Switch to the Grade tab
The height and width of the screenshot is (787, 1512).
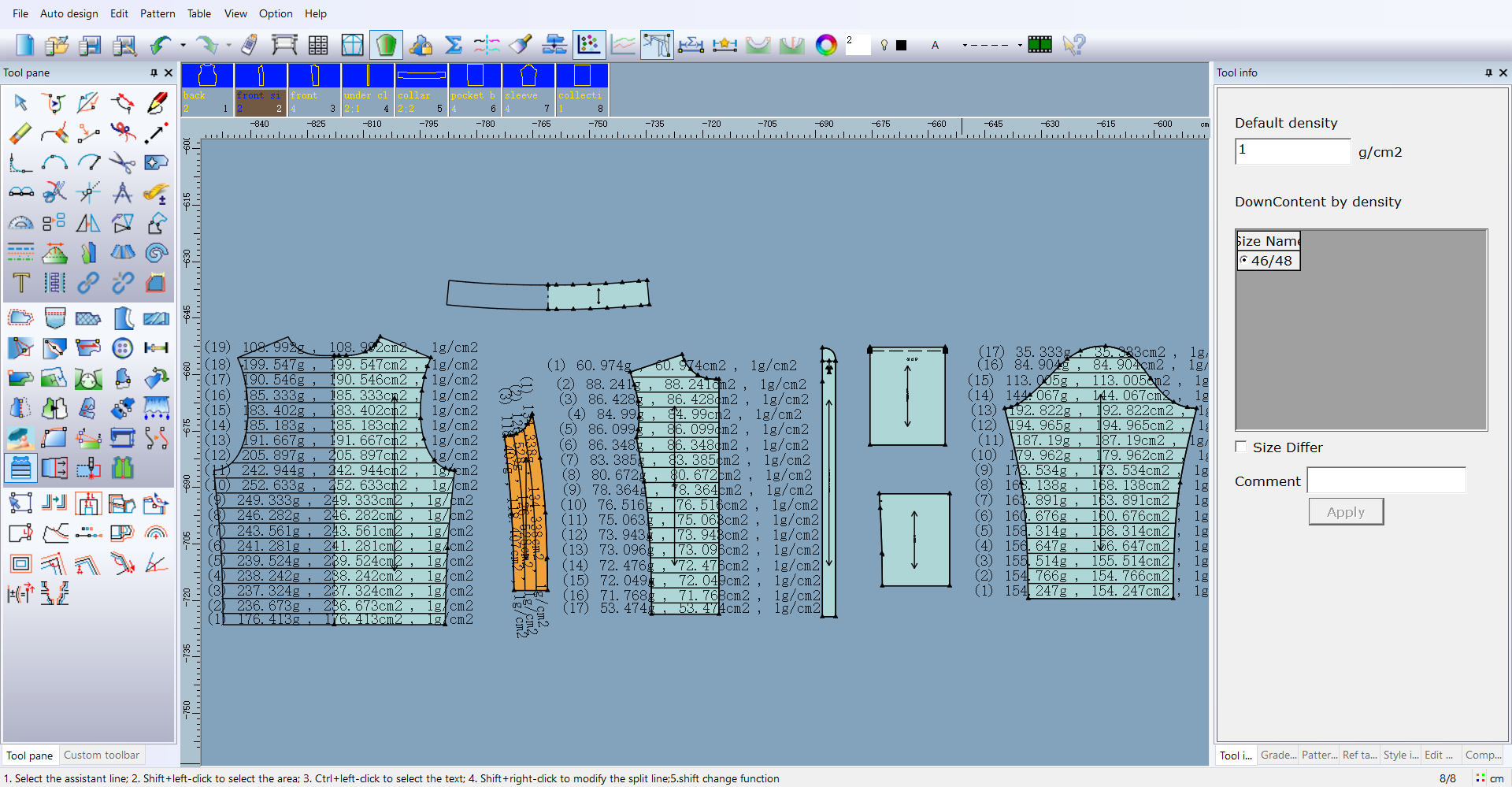click(x=1277, y=755)
